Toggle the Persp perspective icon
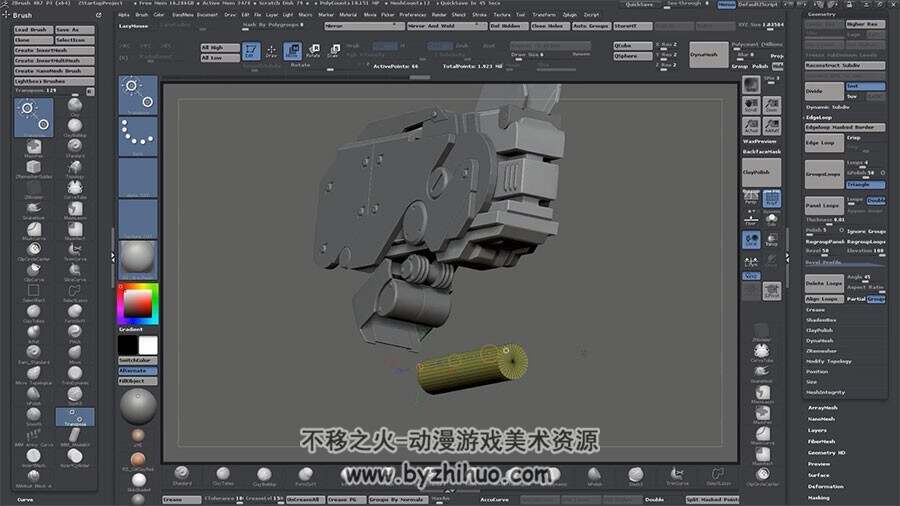This screenshot has height=506, width=900. pos(751,198)
